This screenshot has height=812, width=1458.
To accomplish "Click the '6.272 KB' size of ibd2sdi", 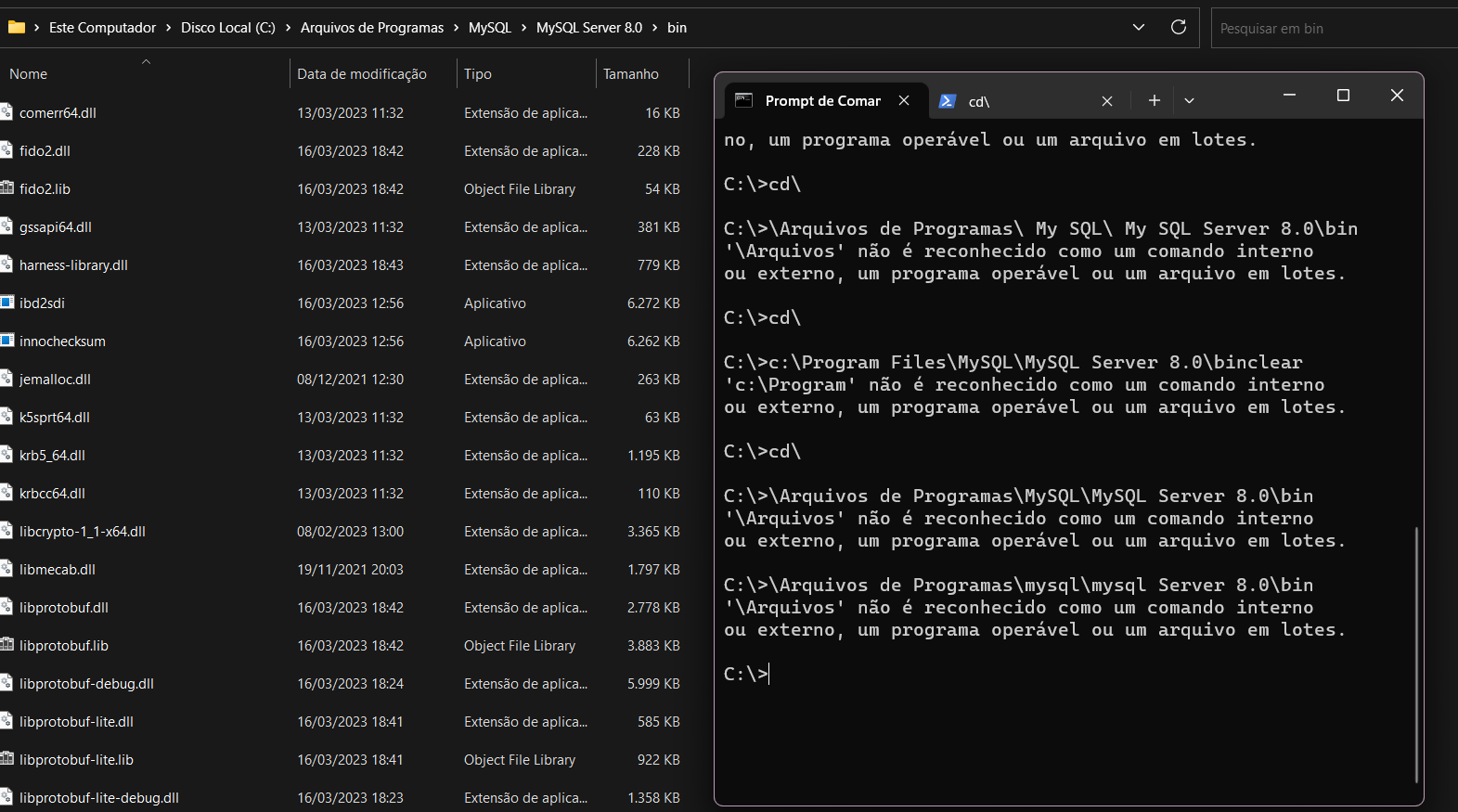I will 653,303.
